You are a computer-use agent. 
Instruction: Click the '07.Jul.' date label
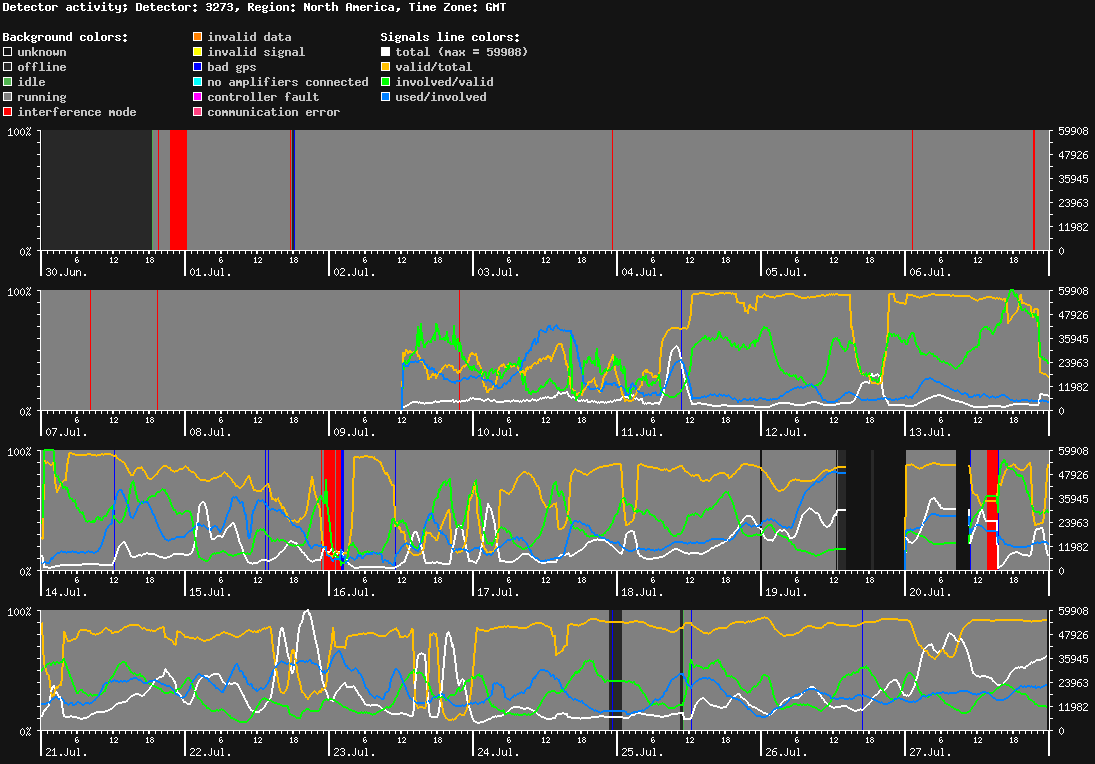click(66, 432)
